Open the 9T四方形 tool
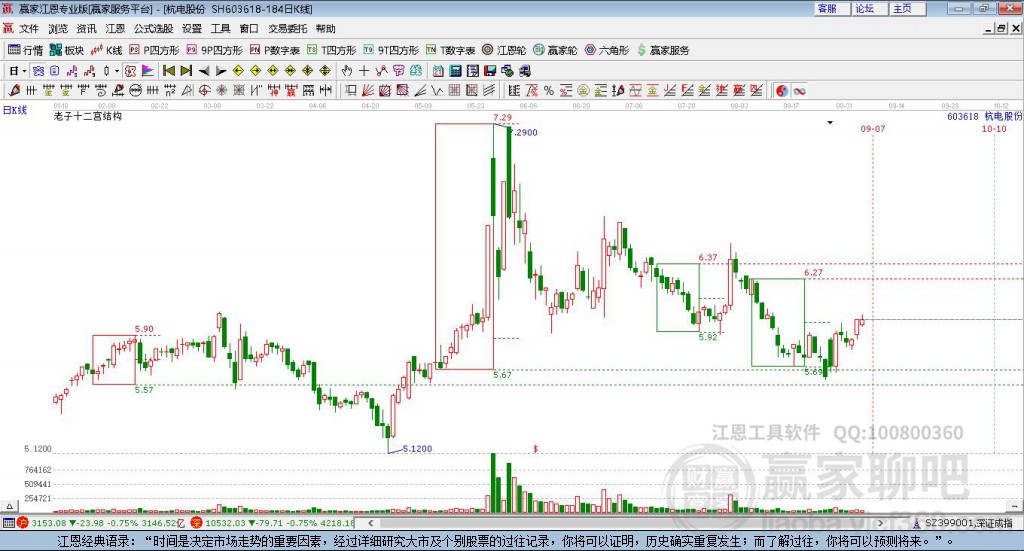Screen dimensions: 1024x551 391,50
